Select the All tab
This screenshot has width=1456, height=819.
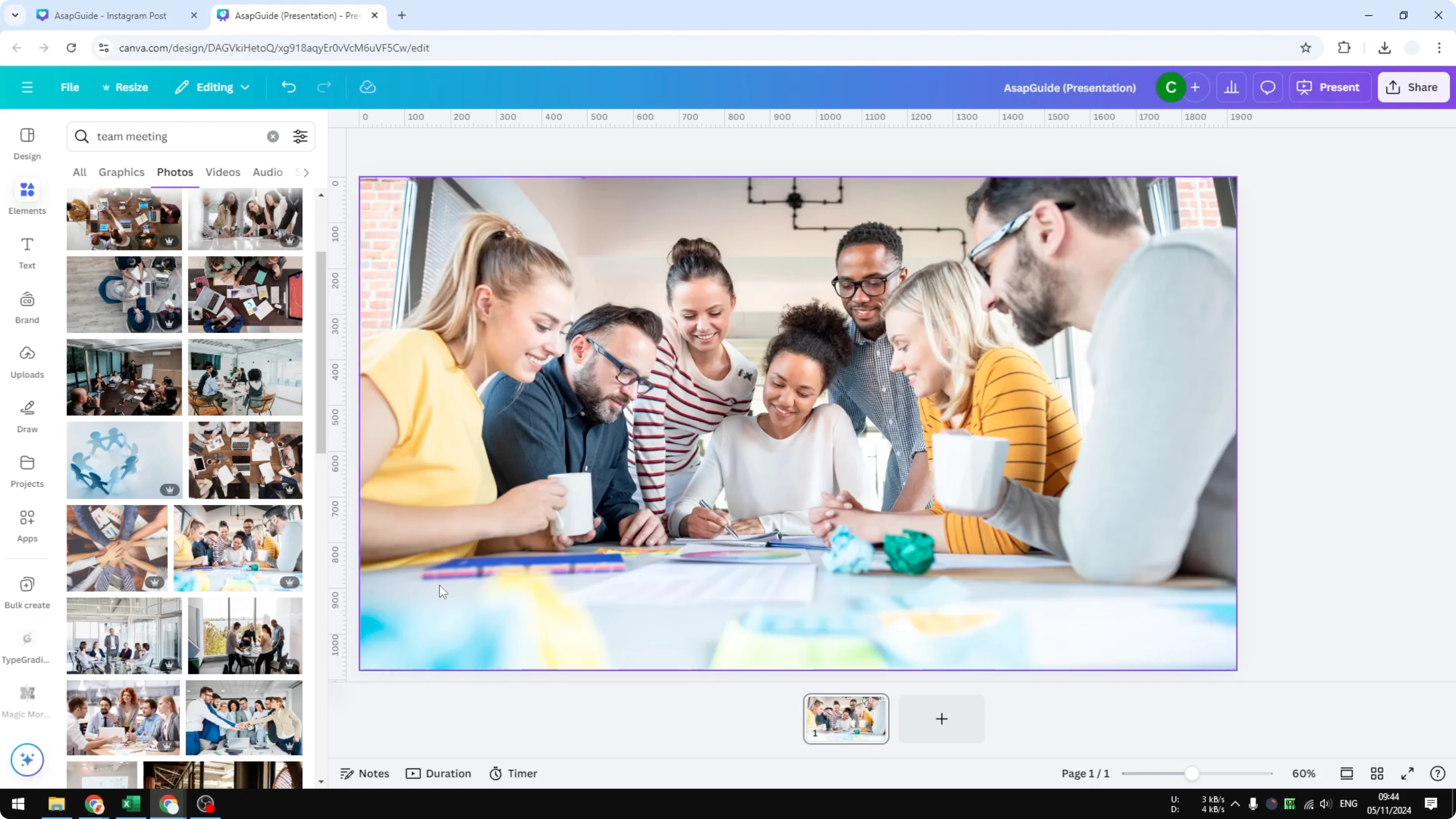pyautogui.click(x=79, y=172)
